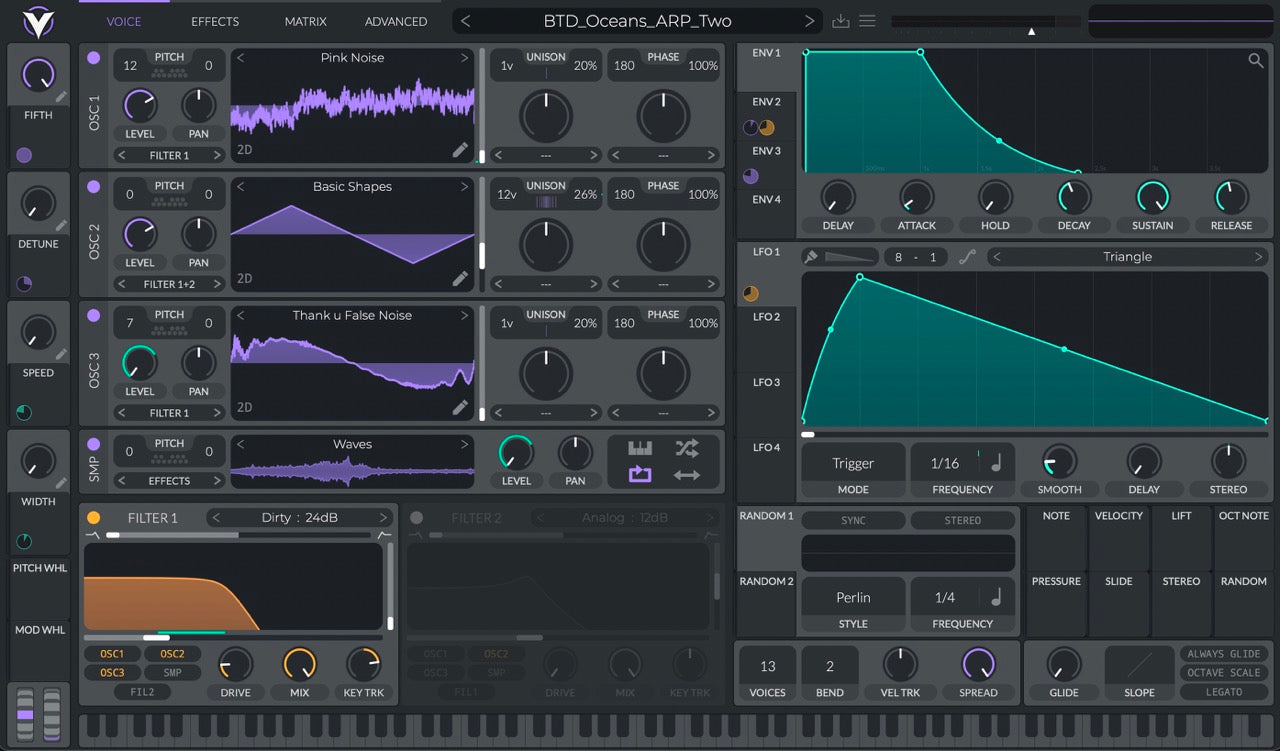Screen dimensions: 1280x751
Task: Click the random SYNC button
Action: 853,521
